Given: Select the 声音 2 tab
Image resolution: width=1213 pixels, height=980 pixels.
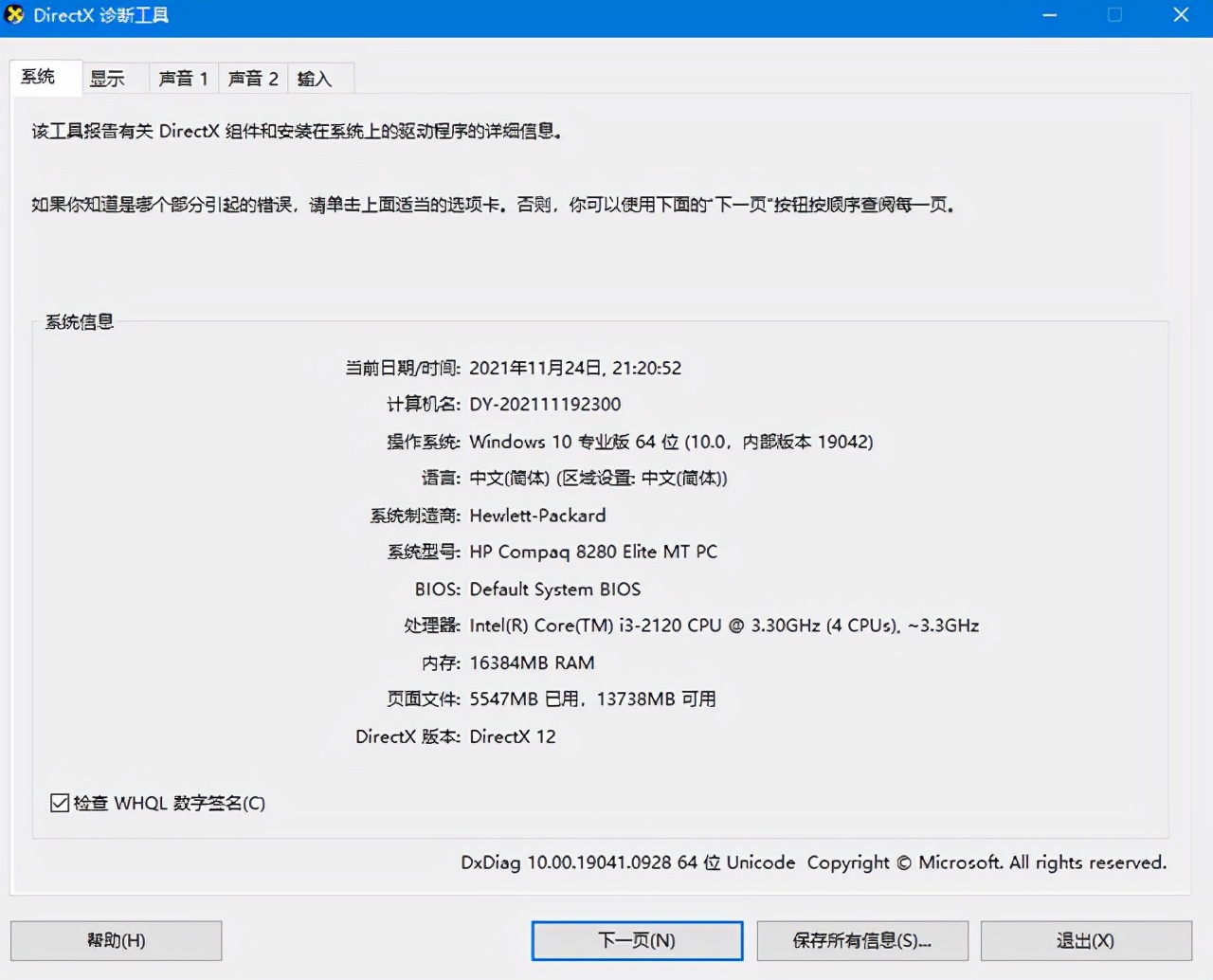Looking at the screenshot, I should pos(252,79).
